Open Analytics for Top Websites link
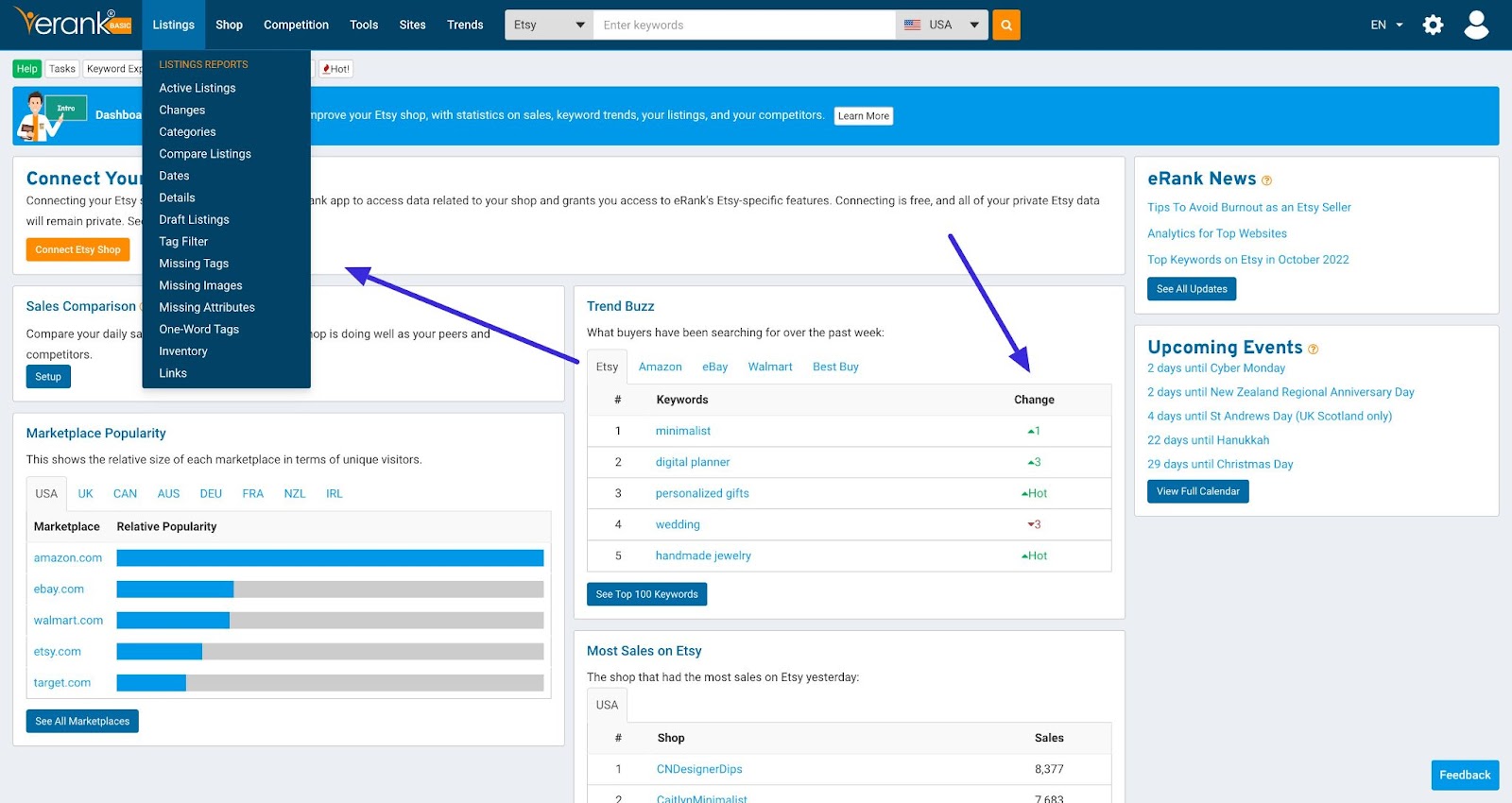The width and height of the screenshot is (1512, 803). [x=1217, y=233]
